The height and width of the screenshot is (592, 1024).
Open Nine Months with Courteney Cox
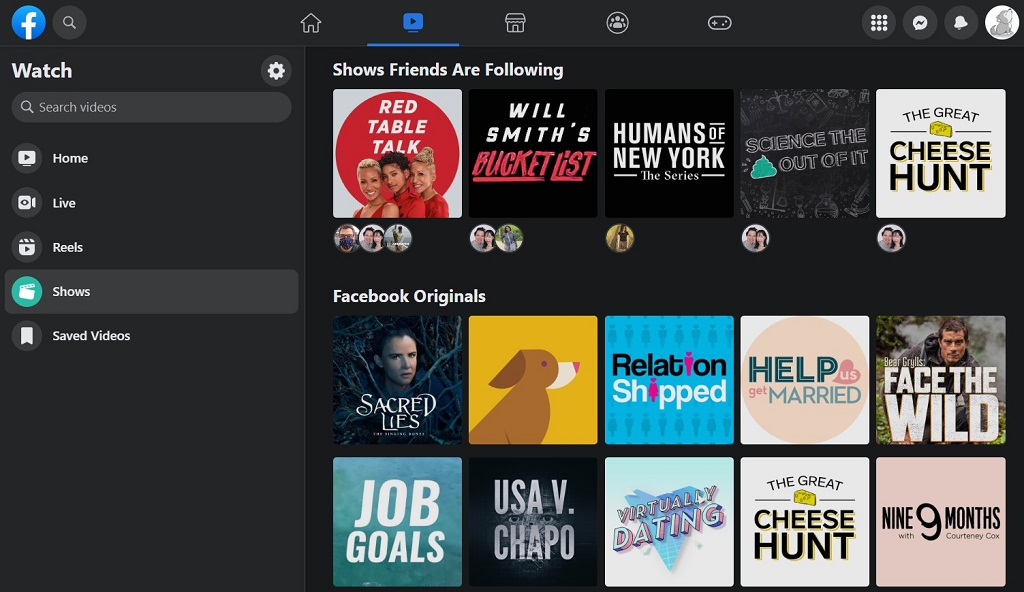(941, 522)
